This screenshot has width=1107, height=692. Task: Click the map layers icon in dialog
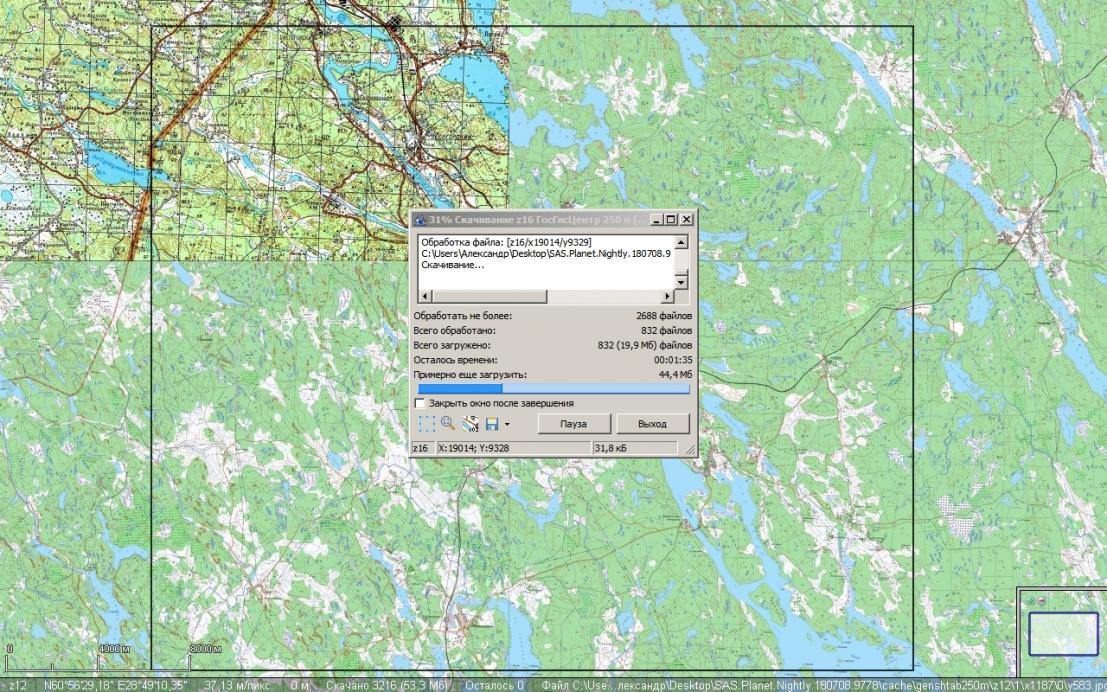pos(470,424)
